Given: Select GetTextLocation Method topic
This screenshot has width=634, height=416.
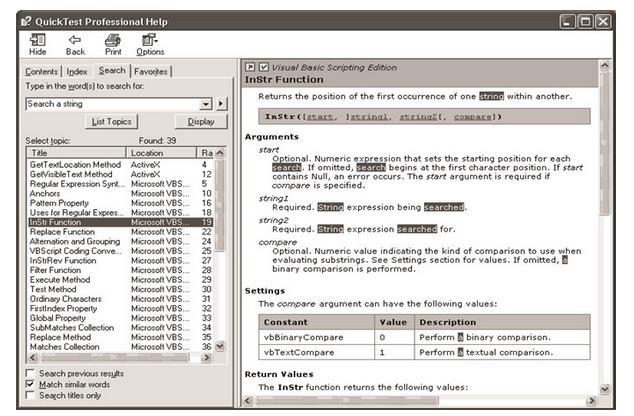Looking at the screenshot, I should (x=120, y=165).
